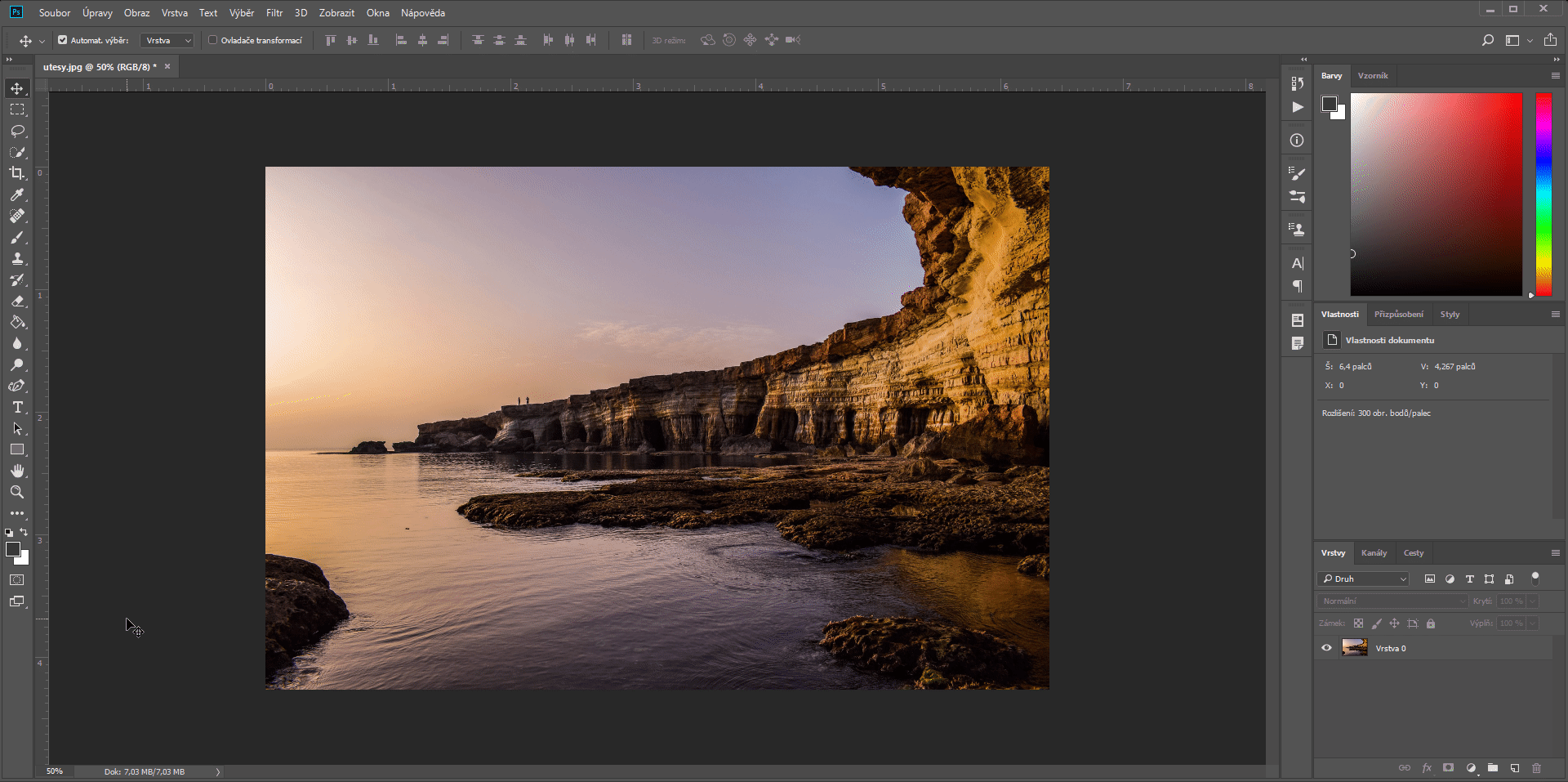1568x782 pixels.
Task: Switch to the Přizpůsobení tab
Action: (1398, 314)
